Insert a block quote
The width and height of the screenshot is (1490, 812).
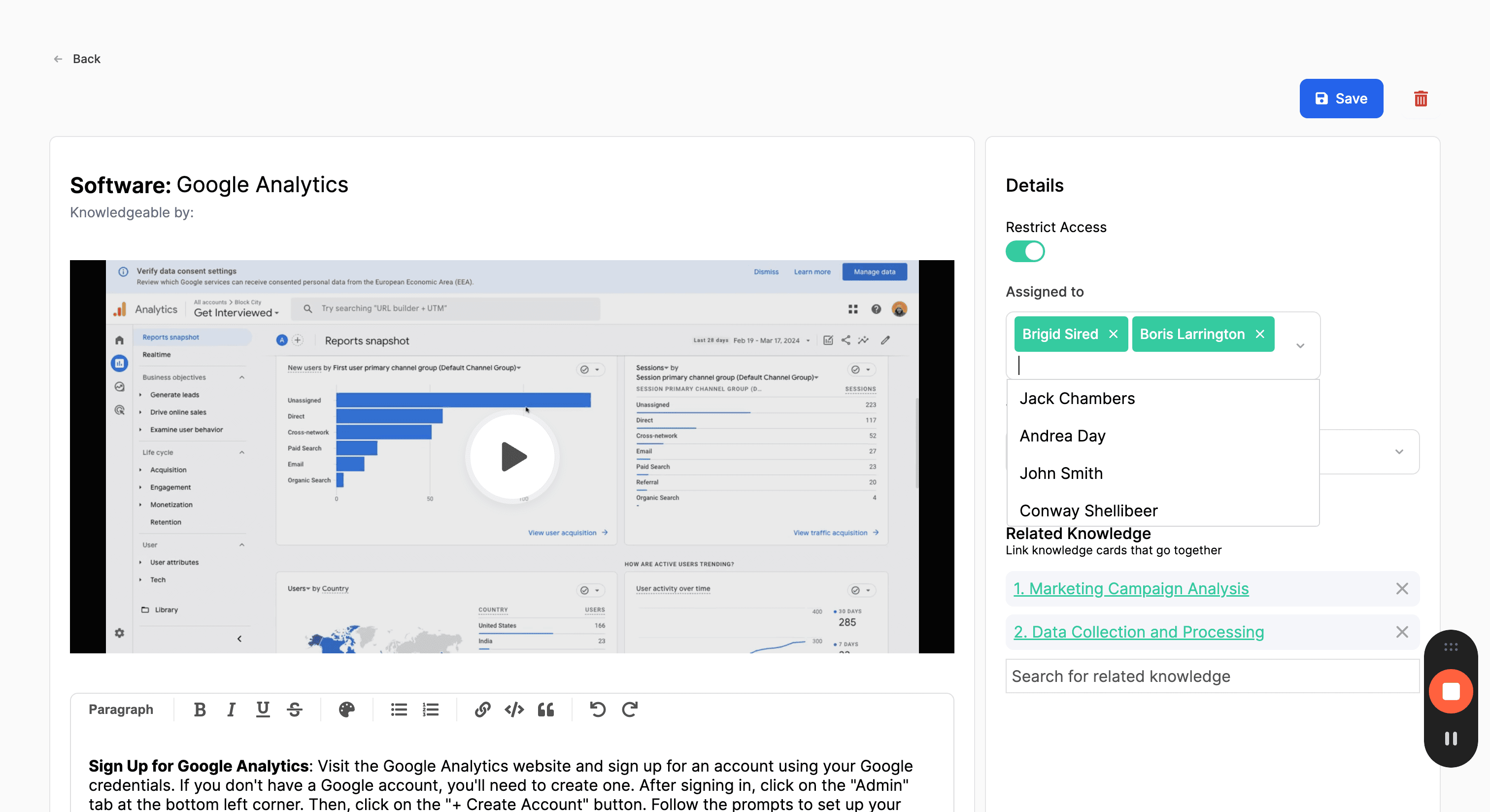tap(546, 710)
